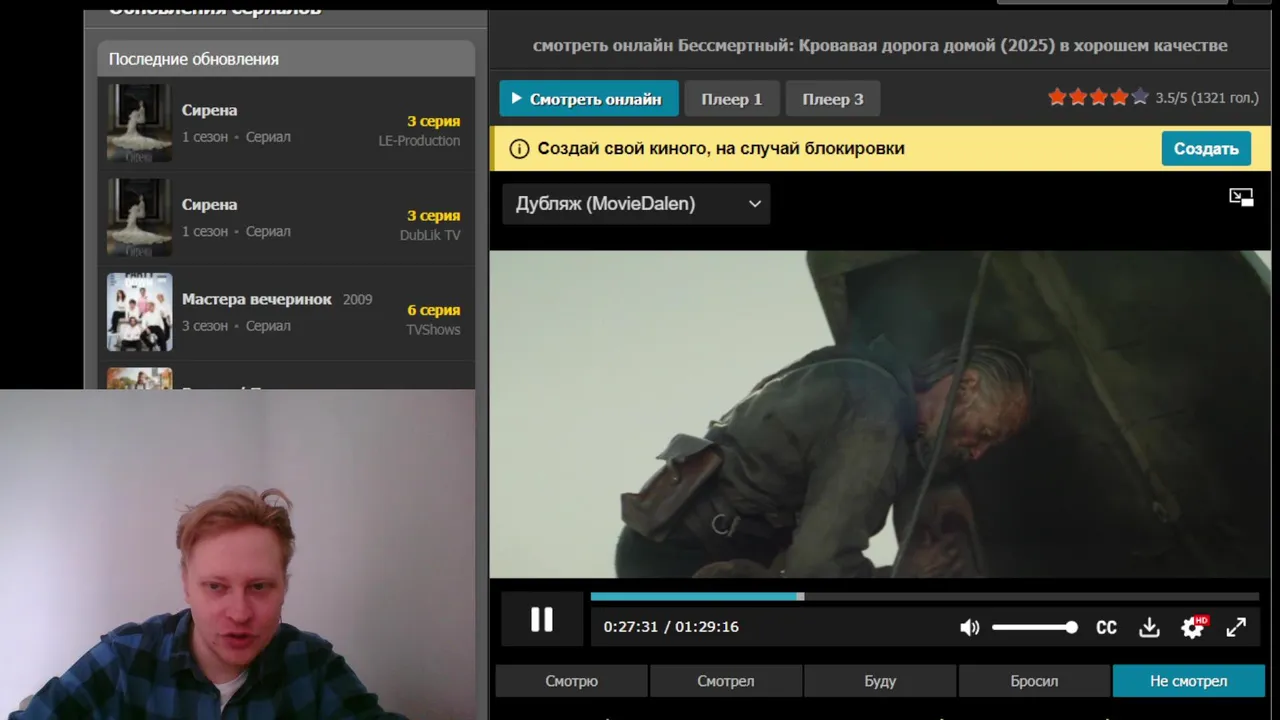Click 3 серия LE-Production label
The image size is (1280, 720).
click(419, 131)
